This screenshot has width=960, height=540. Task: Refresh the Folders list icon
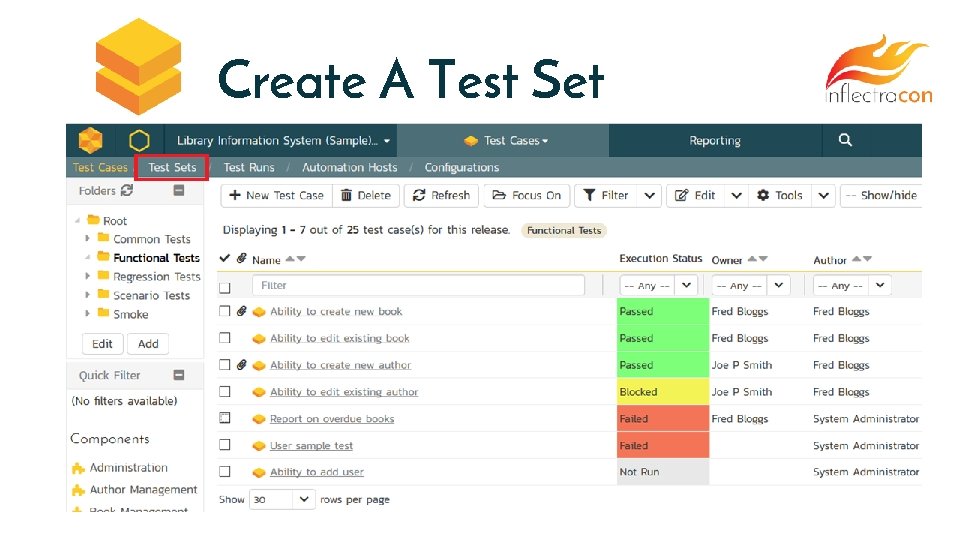[x=127, y=190]
